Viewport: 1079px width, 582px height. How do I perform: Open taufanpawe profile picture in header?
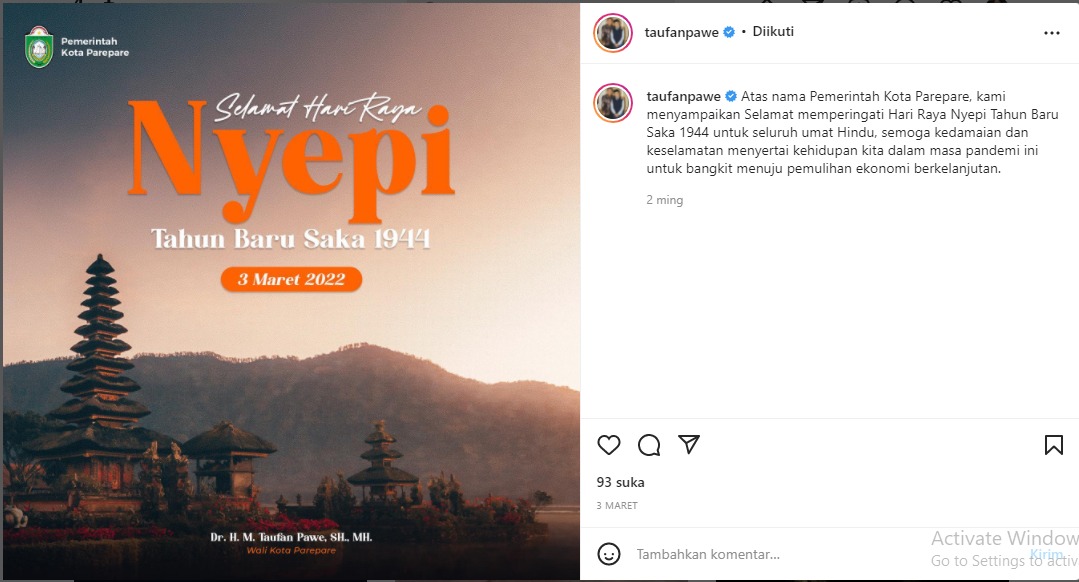612,32
